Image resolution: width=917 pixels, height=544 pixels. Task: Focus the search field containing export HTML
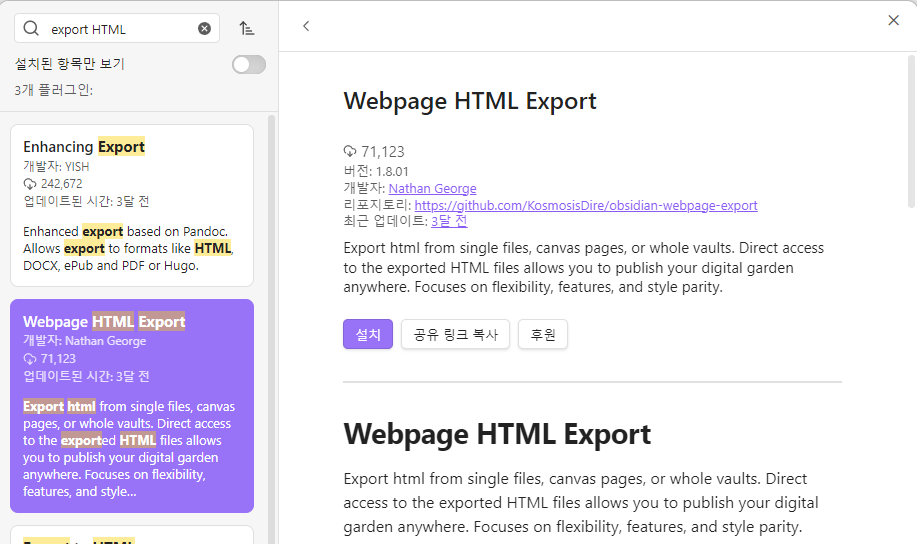117,29
